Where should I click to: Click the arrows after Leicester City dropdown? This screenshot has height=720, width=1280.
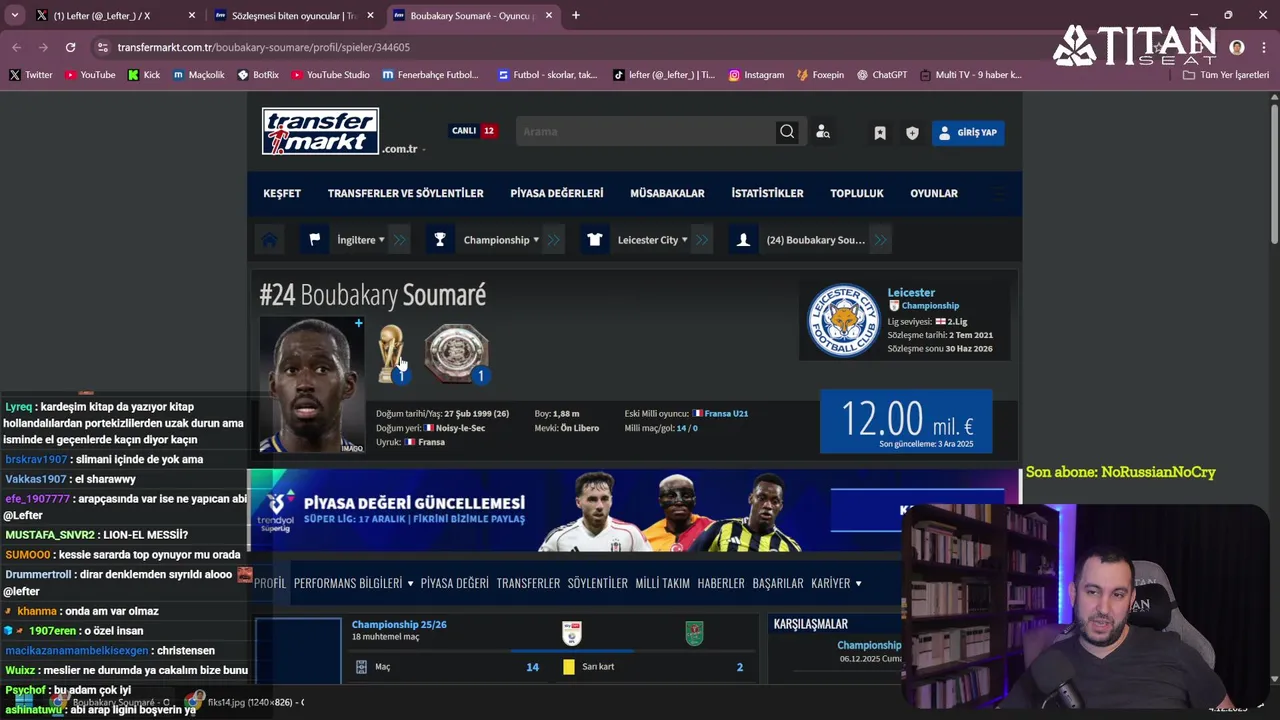tap(702, 240)
